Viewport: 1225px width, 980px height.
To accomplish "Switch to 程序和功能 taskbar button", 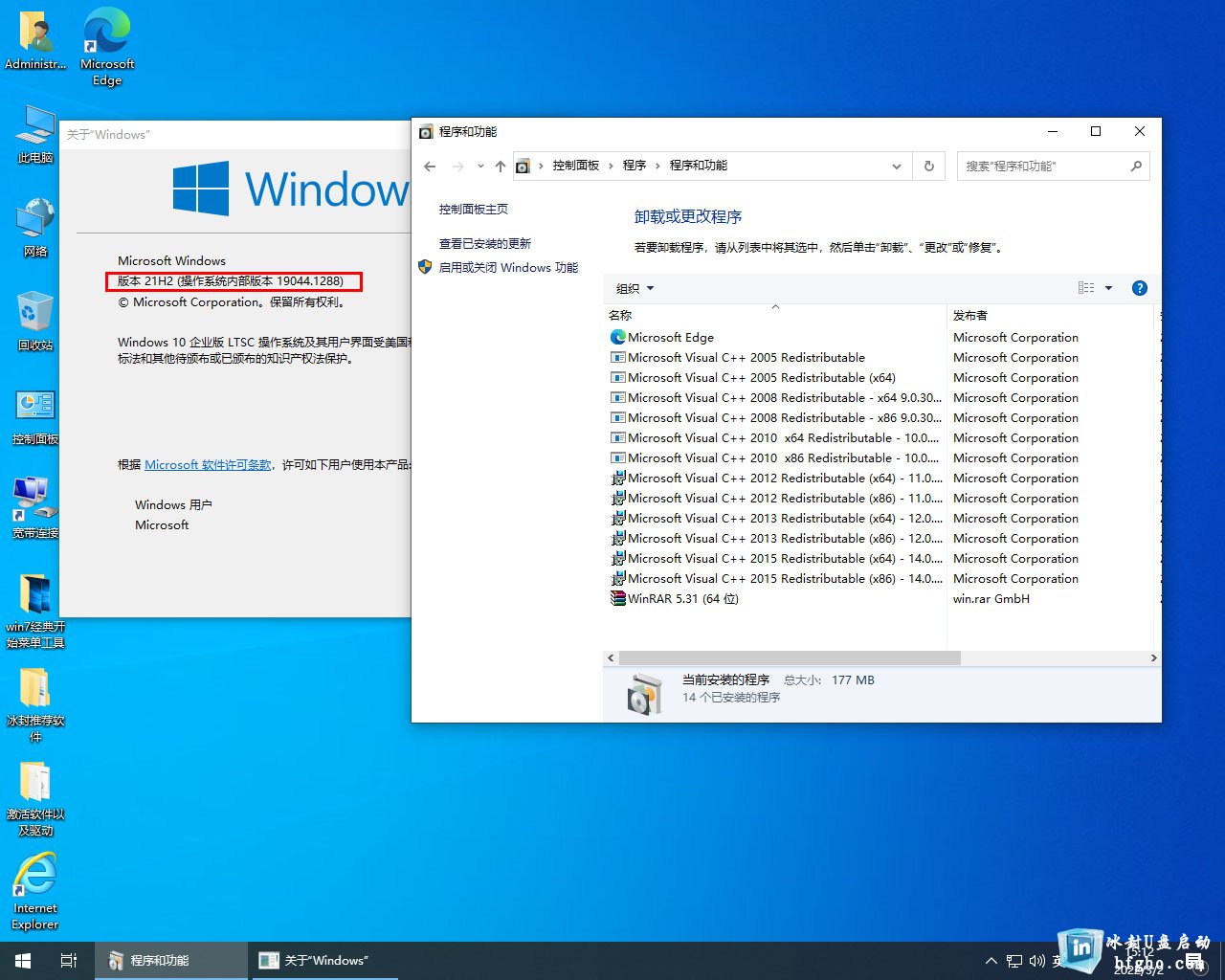I will (x=170, y=960).
